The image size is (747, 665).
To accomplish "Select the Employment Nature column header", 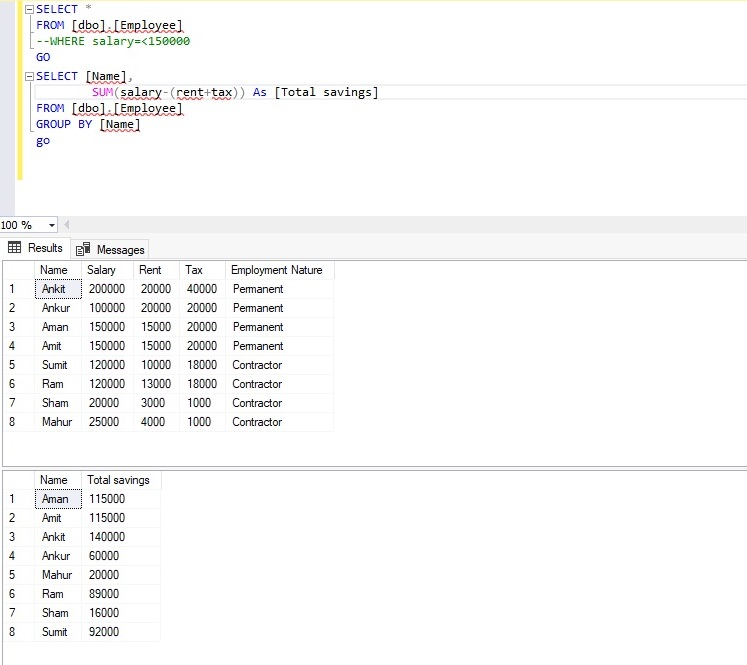I will [x=280, y=270].
